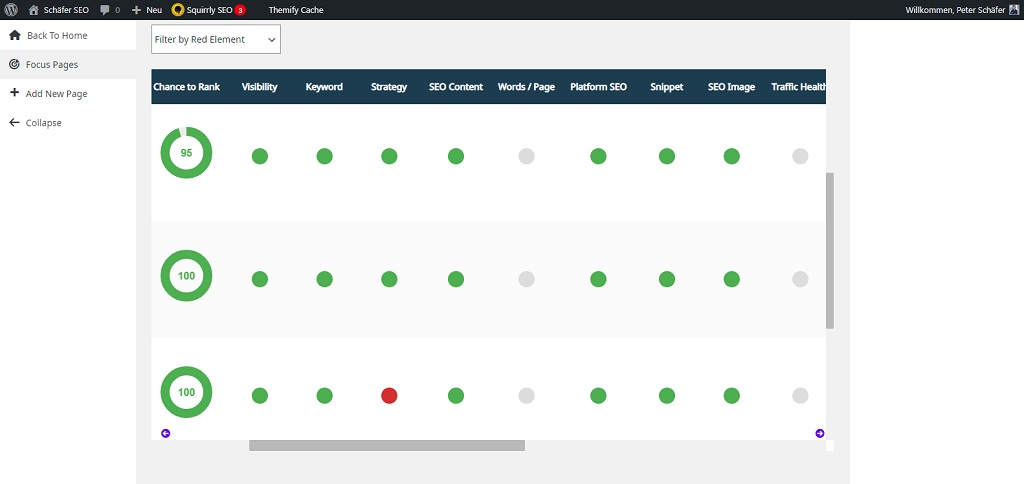This screenshot has width=1024, height=484.
Task: Click the Visibility column header
Action: coord(259,87)
